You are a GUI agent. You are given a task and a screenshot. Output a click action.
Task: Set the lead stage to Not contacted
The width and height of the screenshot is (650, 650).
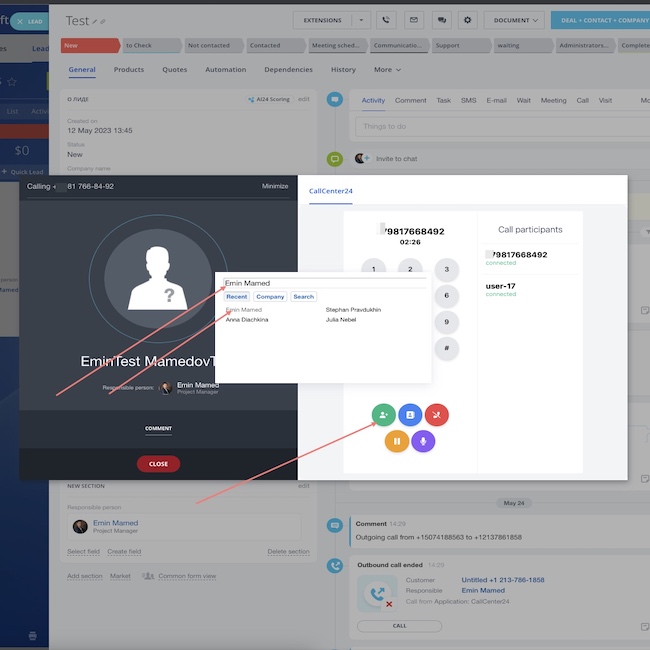click(x=210, y=45)
